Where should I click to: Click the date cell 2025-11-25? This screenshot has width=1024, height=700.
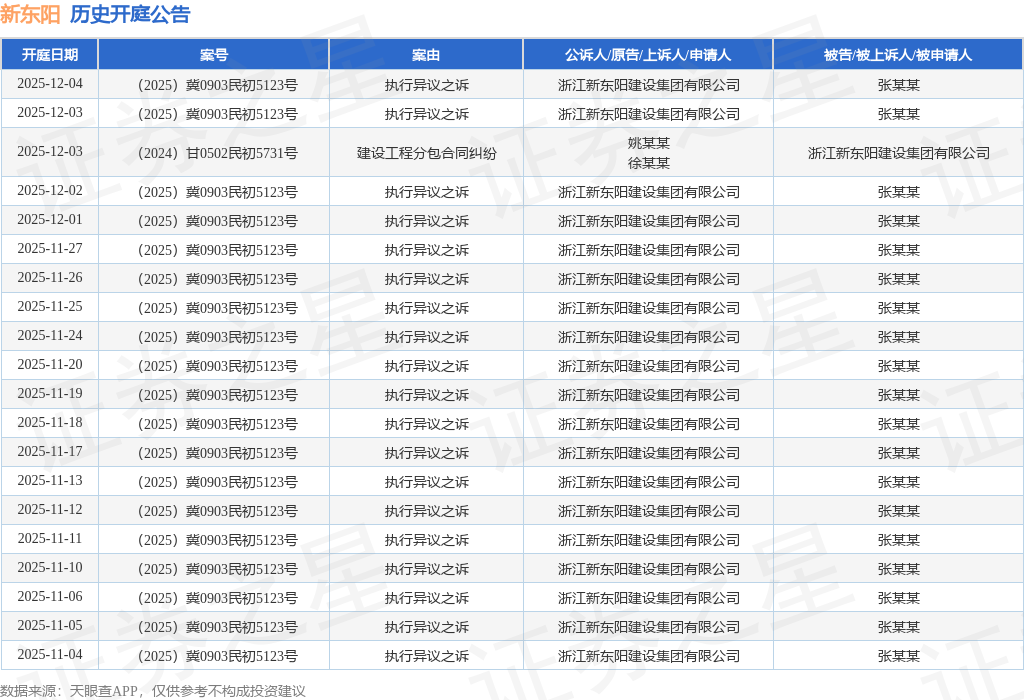50,307
